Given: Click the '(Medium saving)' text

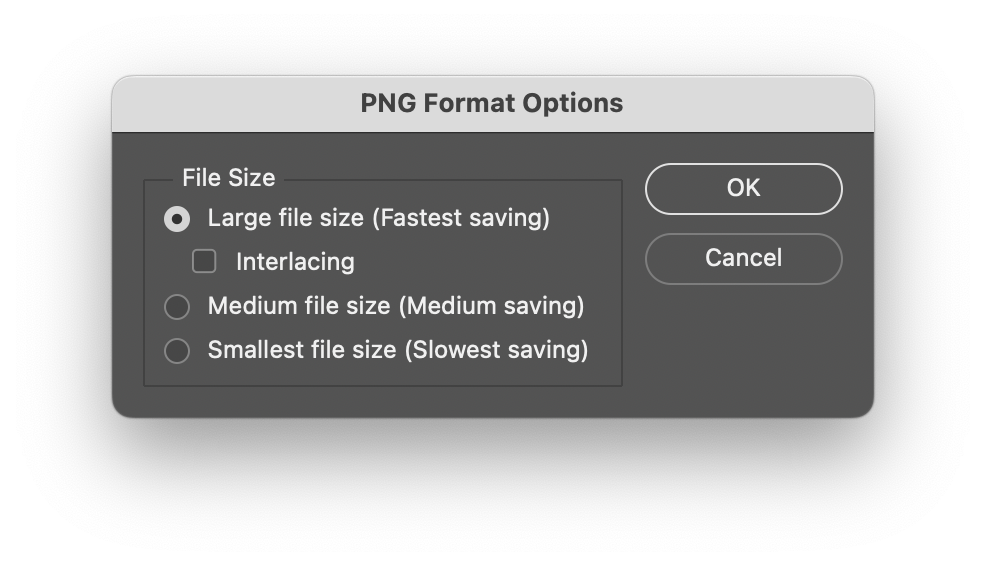Looking at the screenshot, I should pyautogui.click(x=492, y=306).
